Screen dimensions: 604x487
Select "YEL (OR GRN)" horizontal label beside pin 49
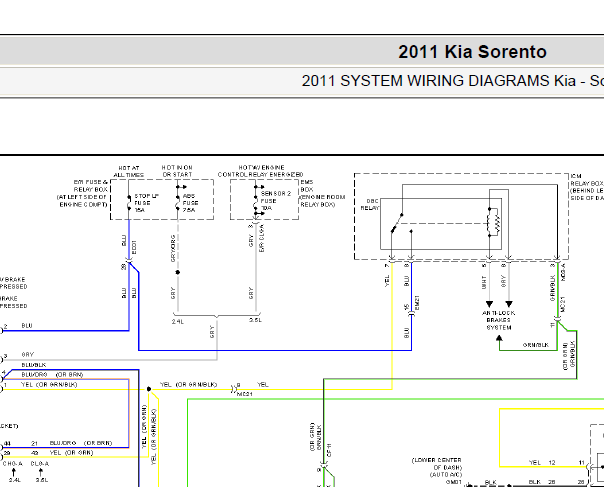[71, 453]
